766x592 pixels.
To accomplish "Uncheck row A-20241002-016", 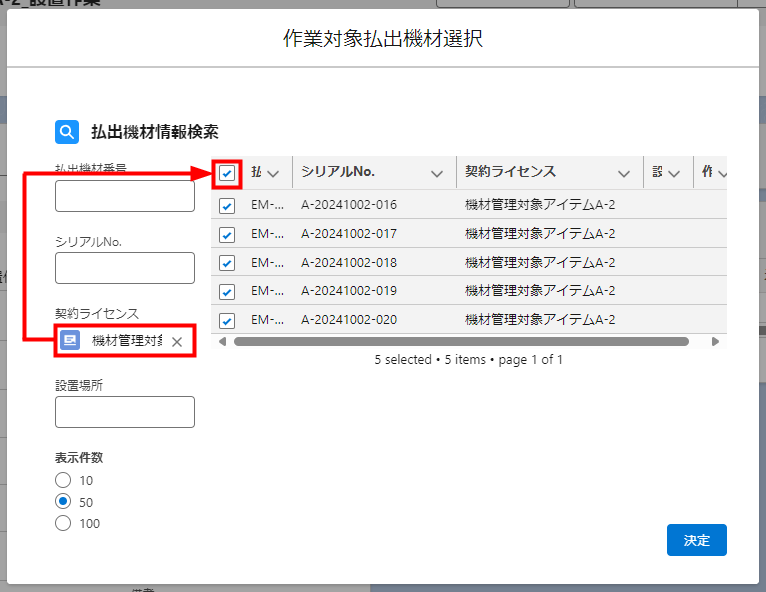I will click(227, 206).
